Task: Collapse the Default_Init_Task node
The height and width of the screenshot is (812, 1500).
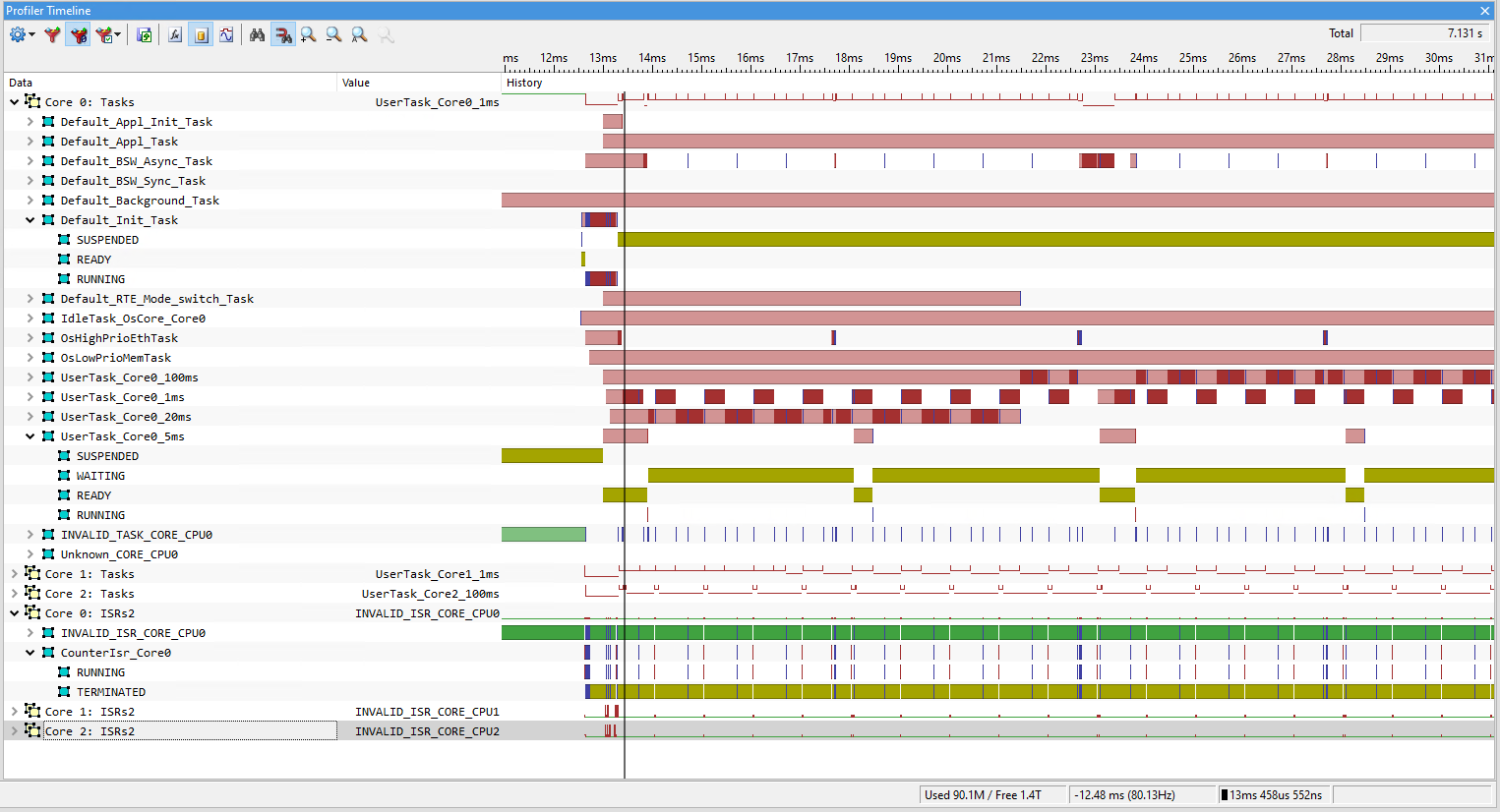Action: [30, 220]
